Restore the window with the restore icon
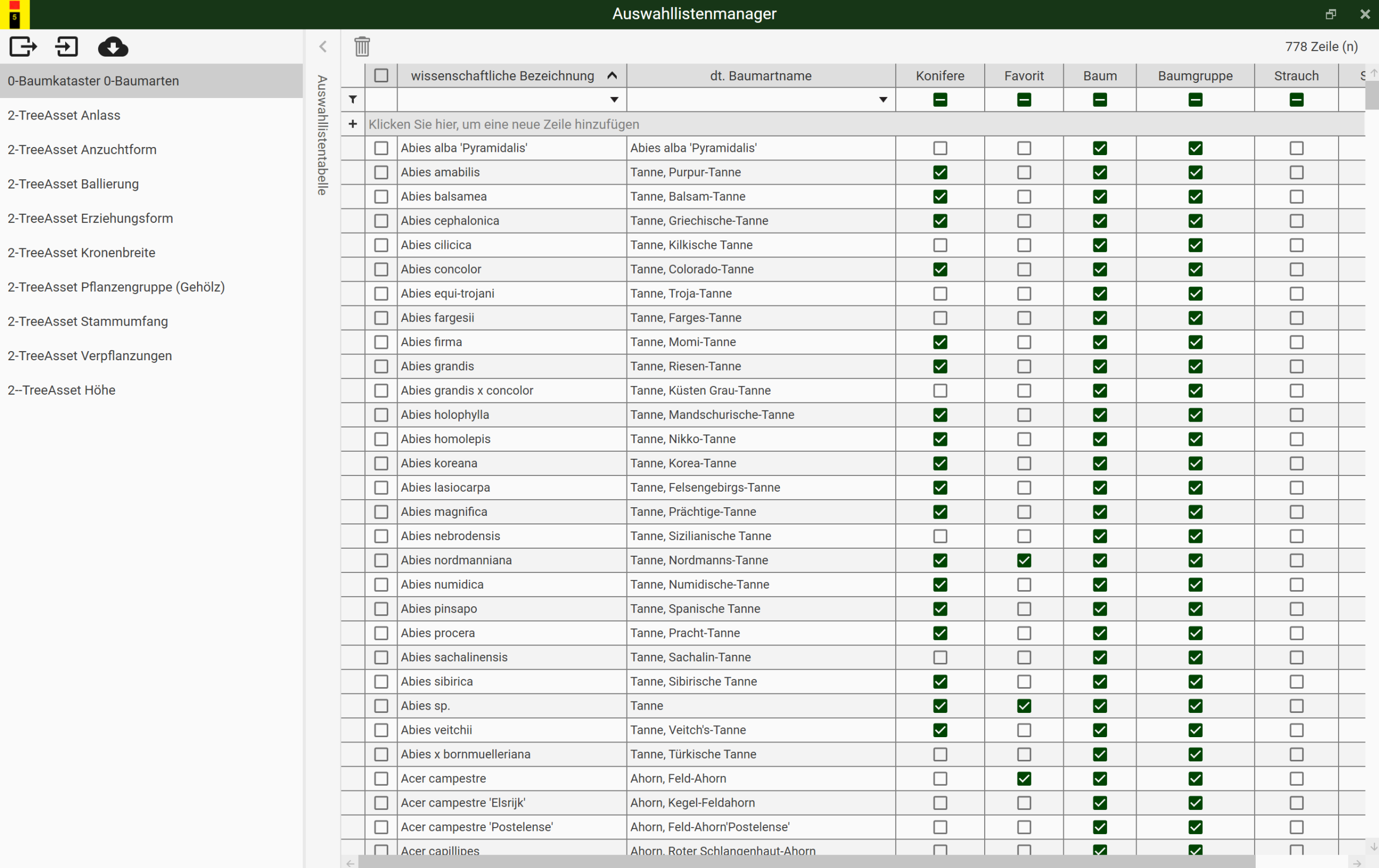The width and height of the screenshot is (1379, 868). (x=1331, y=15)
